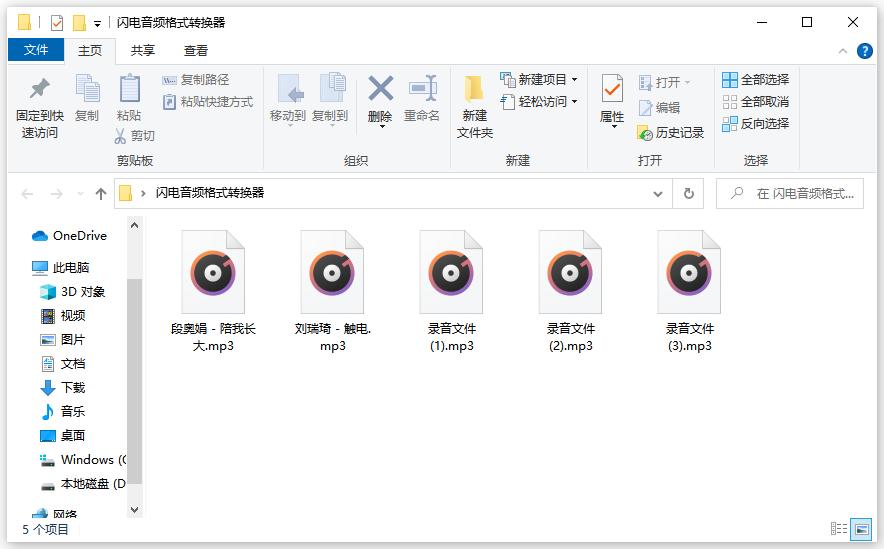Expand the address bar history dropdown
884x549 pixels.
[657, 194]
